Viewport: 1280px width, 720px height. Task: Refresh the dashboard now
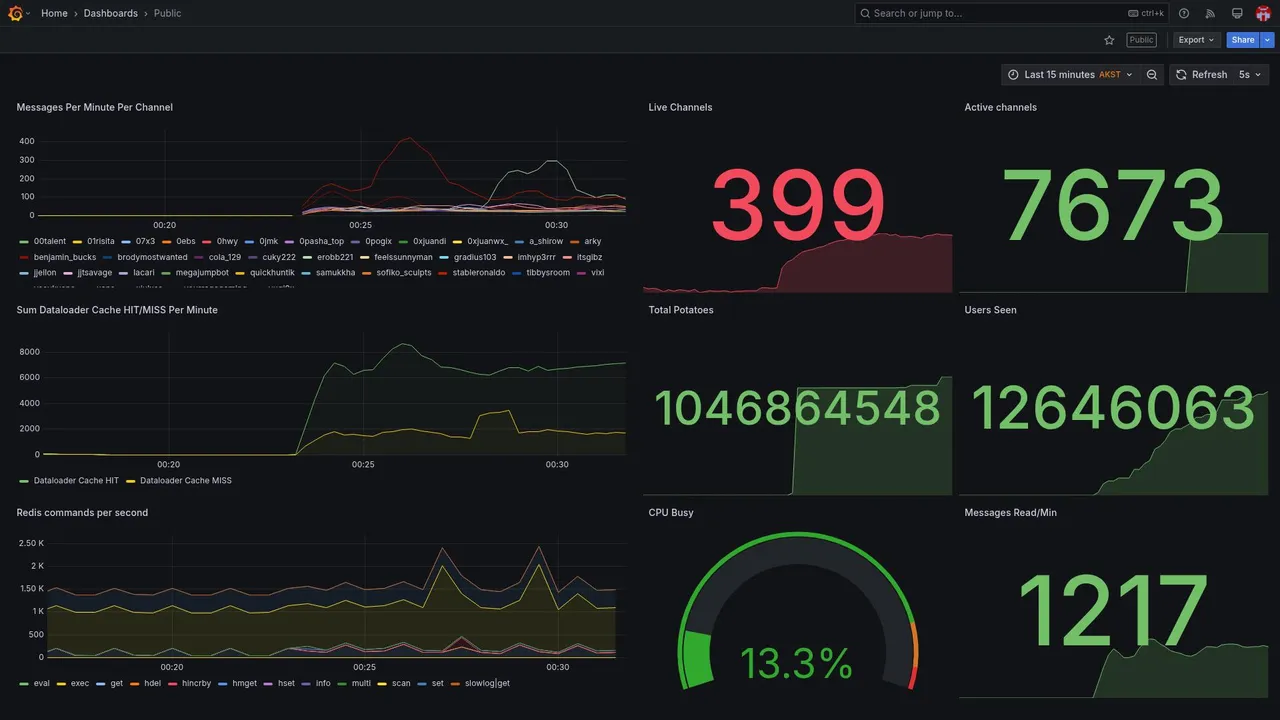click(x=1200, y=75)
